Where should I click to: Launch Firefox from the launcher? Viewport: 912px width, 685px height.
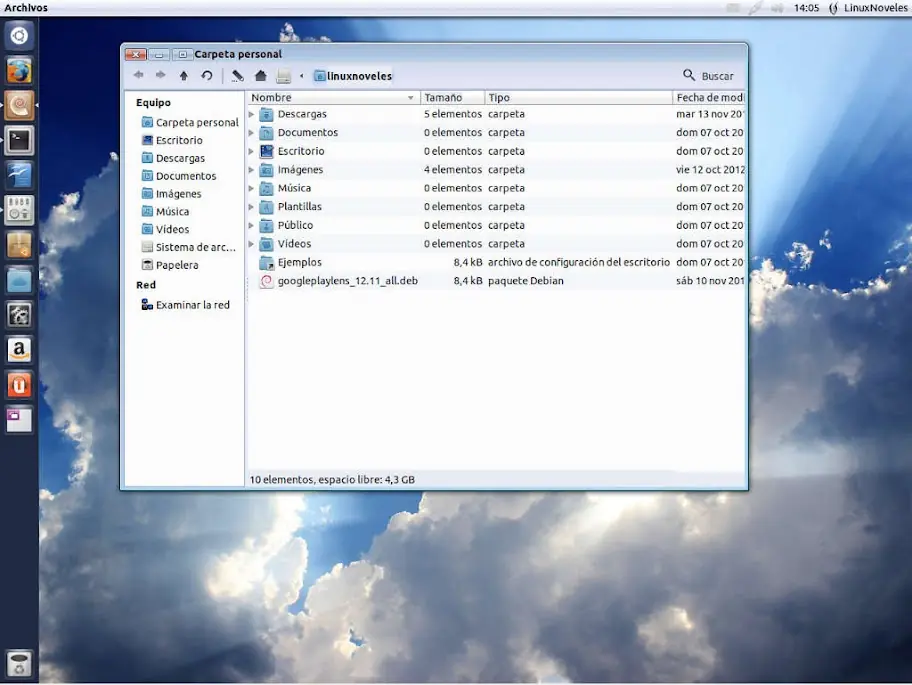tap(19, 71)
